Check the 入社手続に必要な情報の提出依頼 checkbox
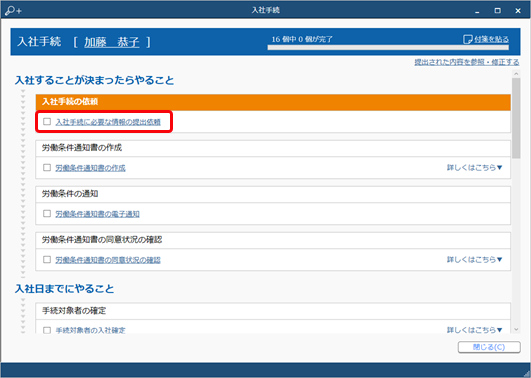The height and width of the screenshot is (378, 531). [47, 122]
